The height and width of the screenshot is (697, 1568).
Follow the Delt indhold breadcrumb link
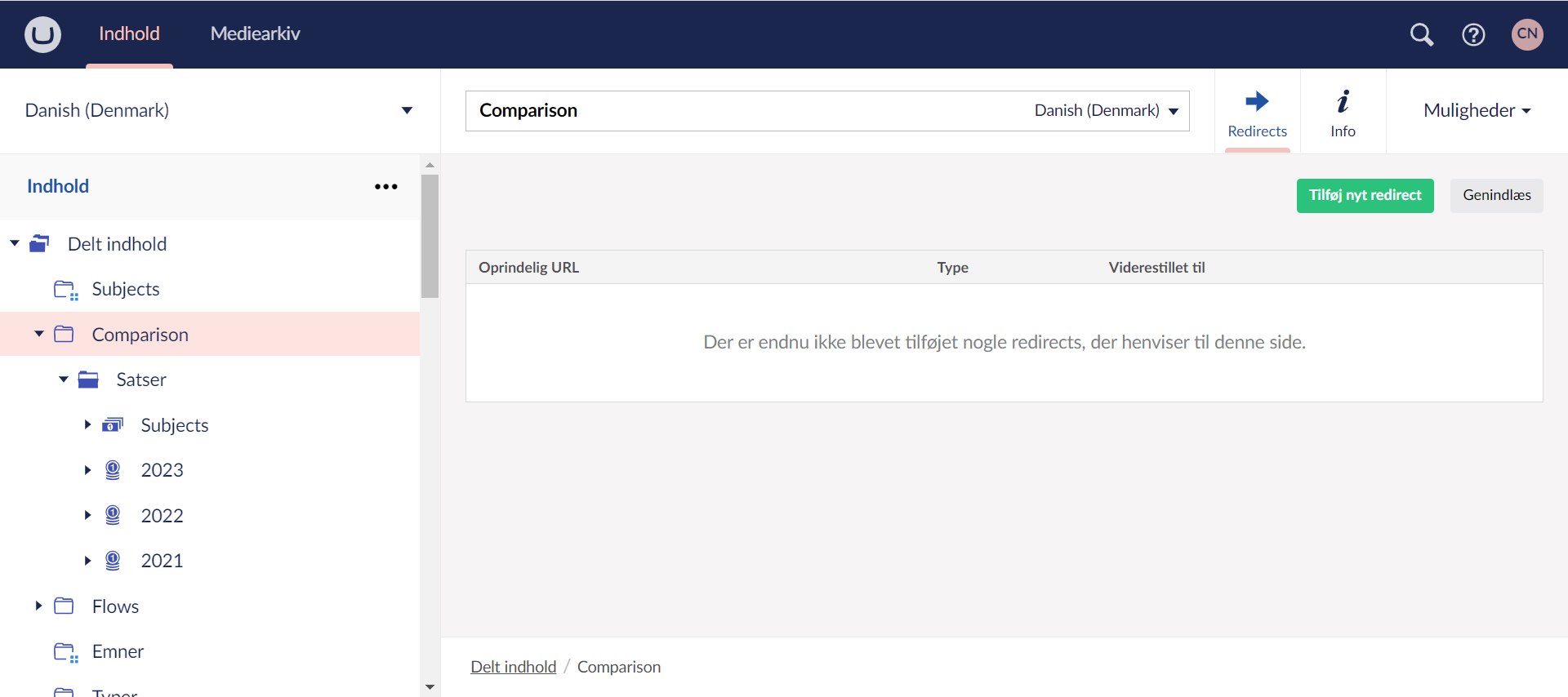tap(513, 667)
